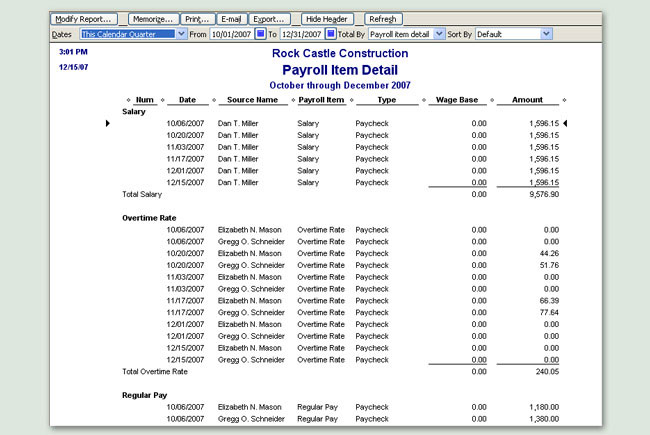Viewport: 650px width, 435px height.
Task: Expand the Dates range dropdown
Action: click(x=181, y=34)
